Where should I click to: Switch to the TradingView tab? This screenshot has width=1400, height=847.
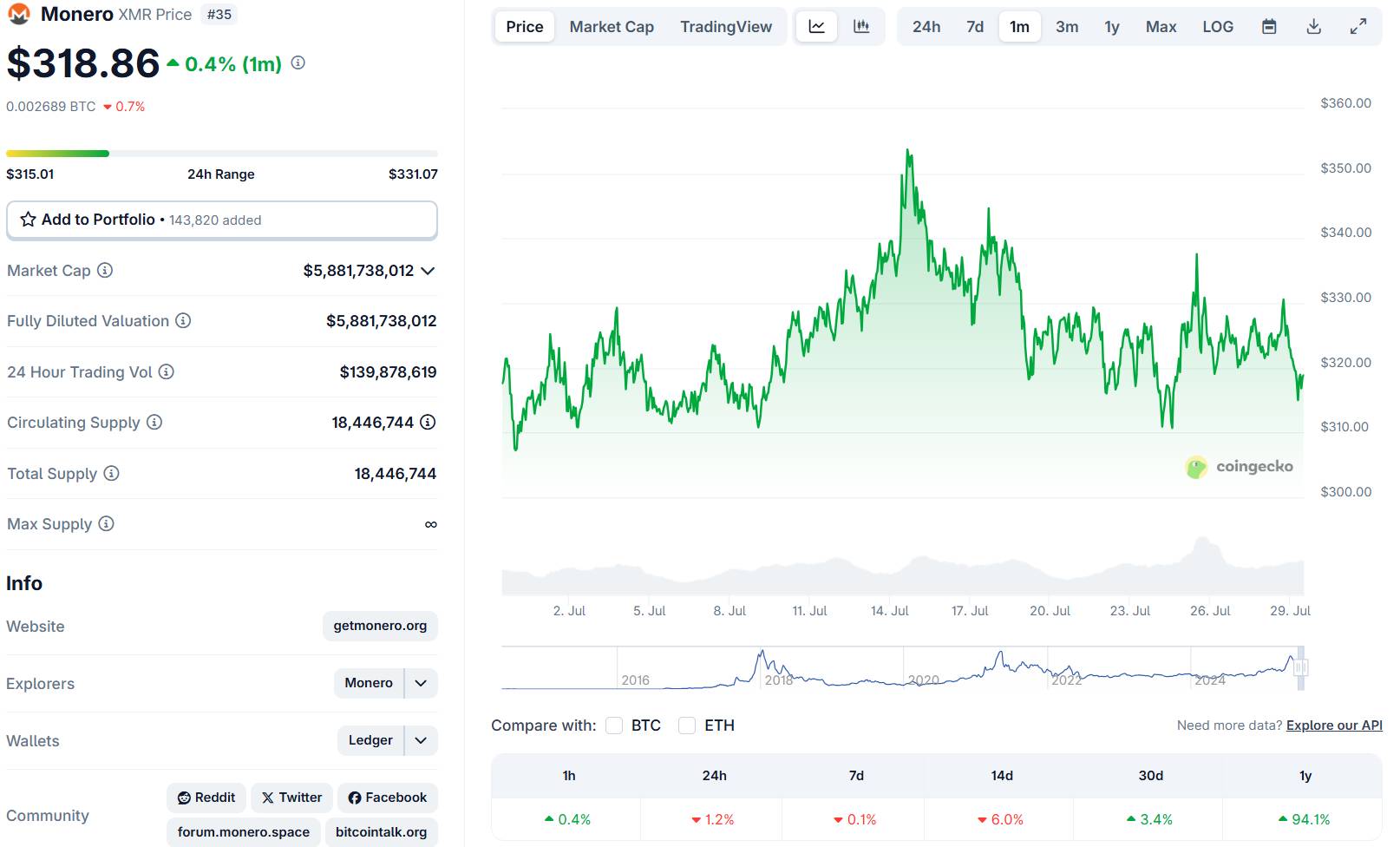[726, 27]
